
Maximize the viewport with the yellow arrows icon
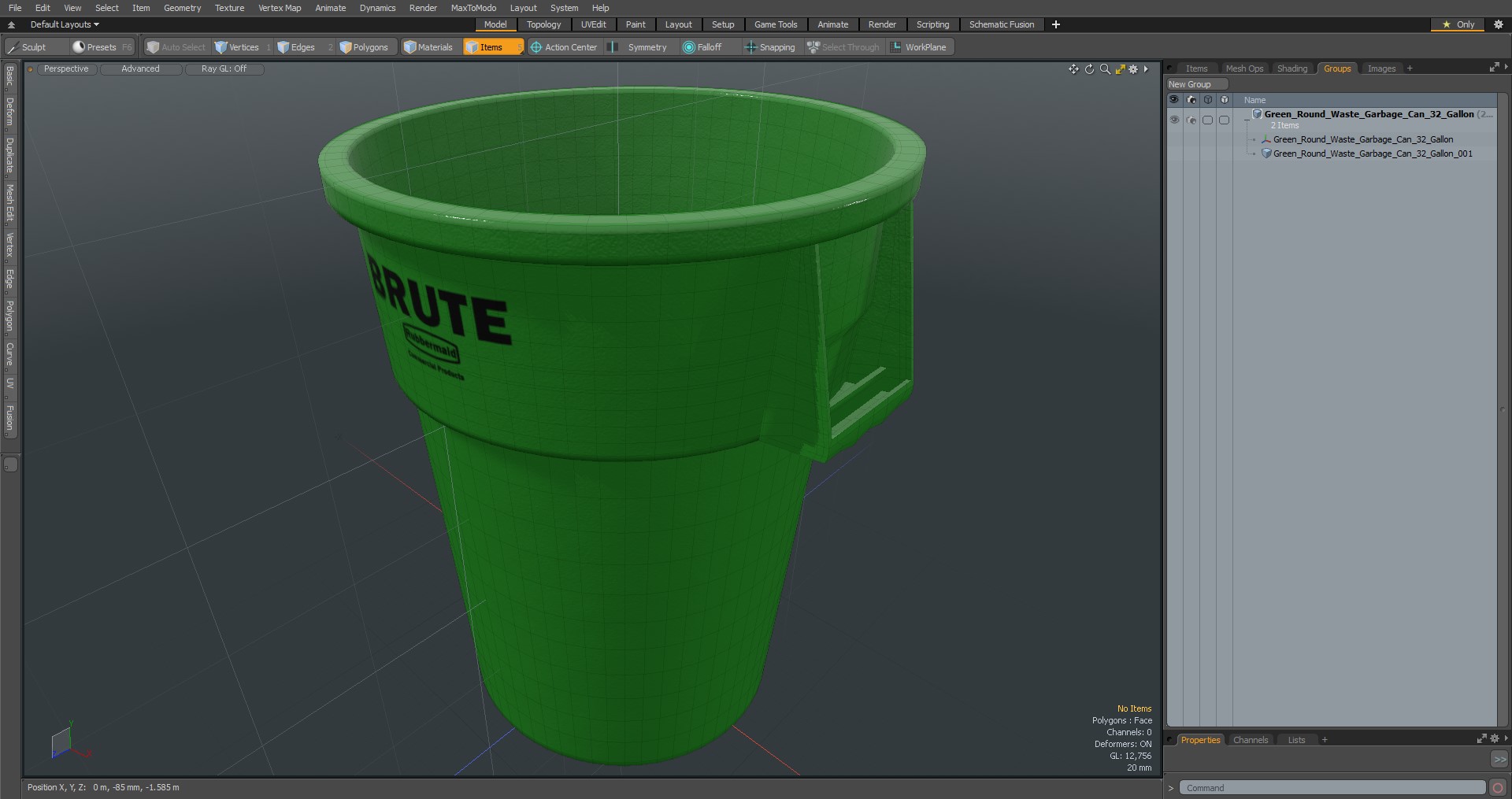1120,69
